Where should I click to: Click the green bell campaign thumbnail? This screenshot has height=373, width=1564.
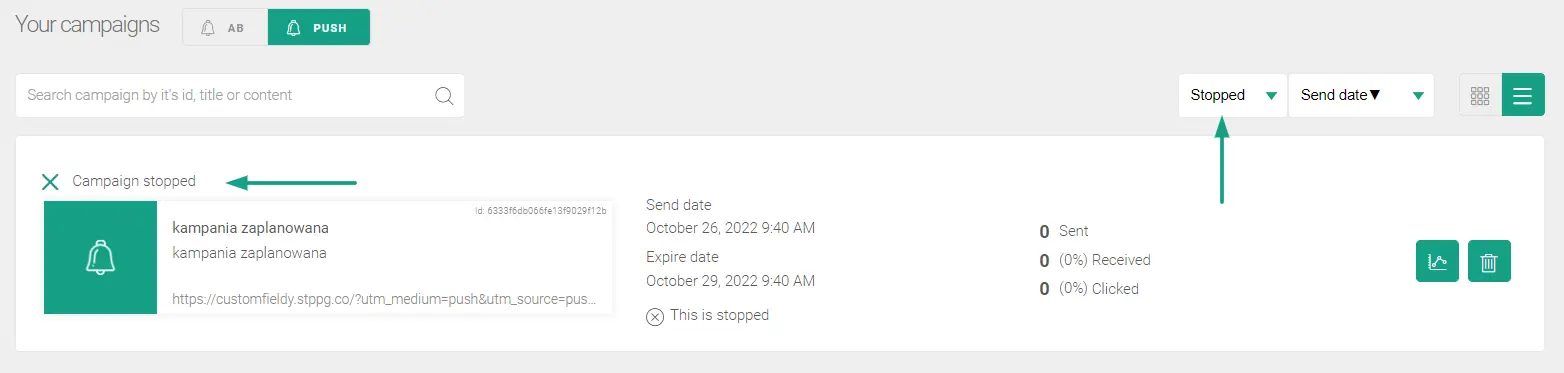(100, 257)
